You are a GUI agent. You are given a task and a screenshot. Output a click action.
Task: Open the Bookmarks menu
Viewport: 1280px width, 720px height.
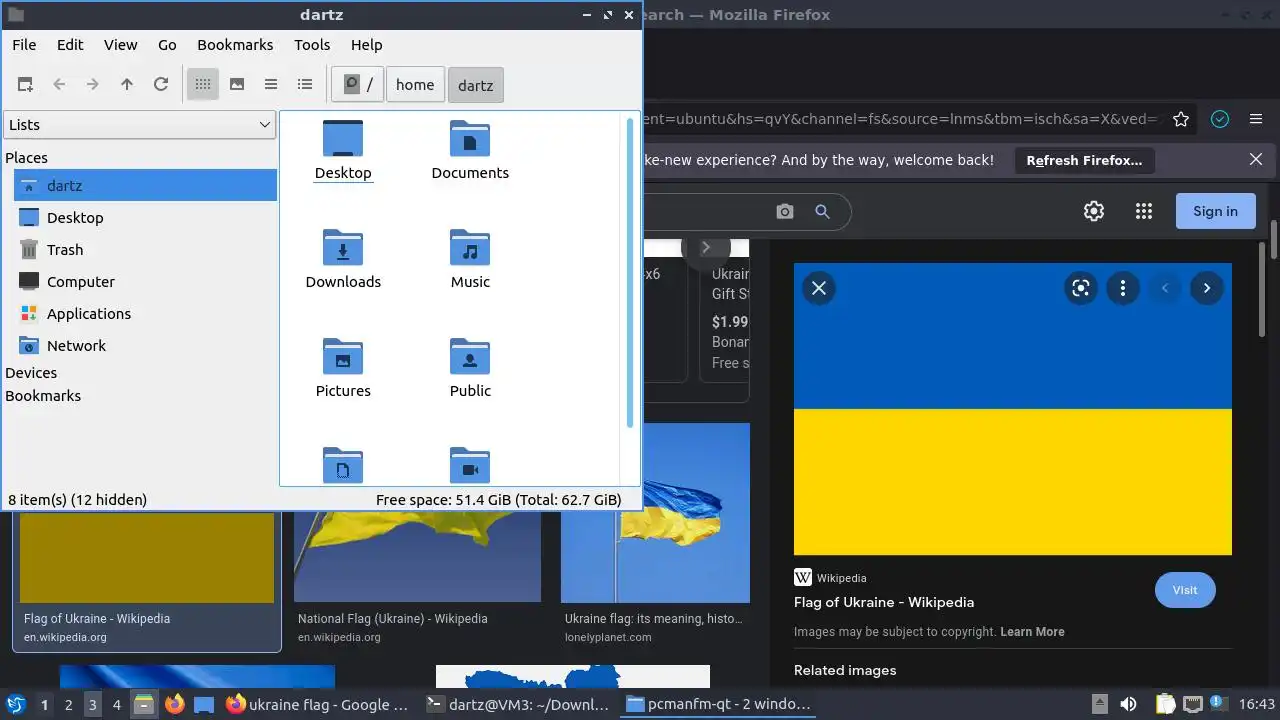coord(235,45)
